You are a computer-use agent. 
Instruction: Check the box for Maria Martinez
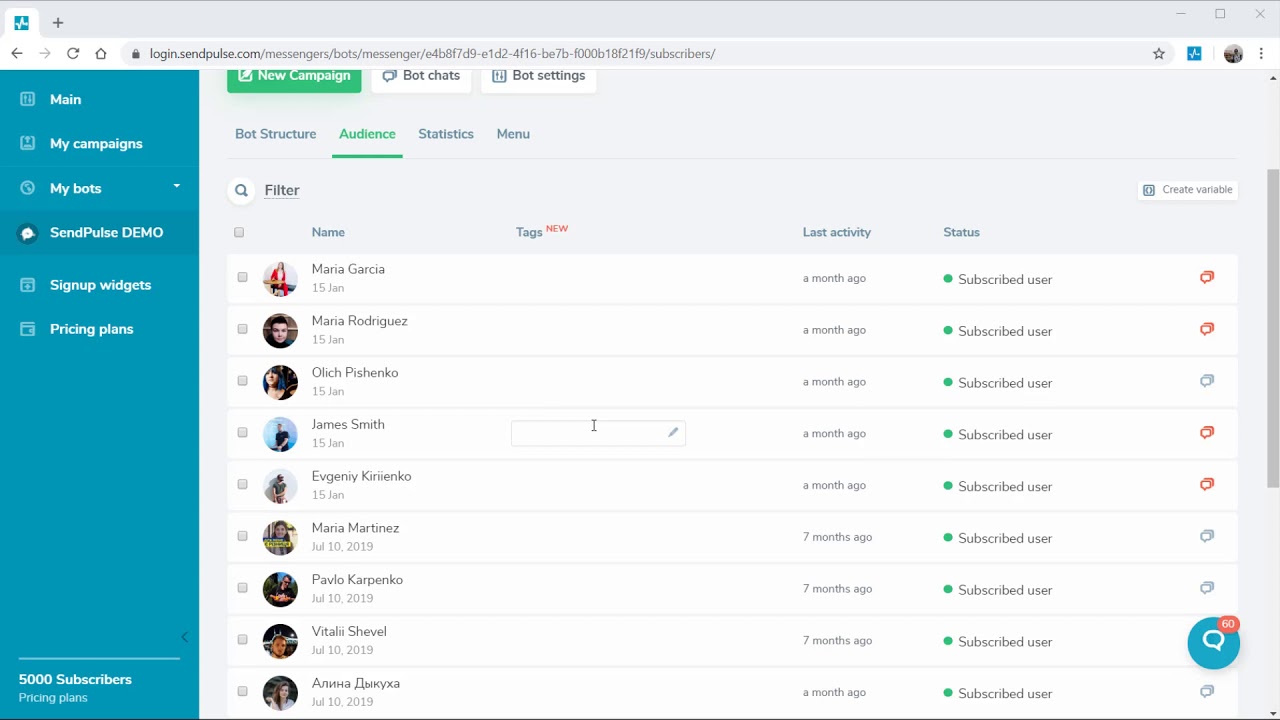(242, 536)
